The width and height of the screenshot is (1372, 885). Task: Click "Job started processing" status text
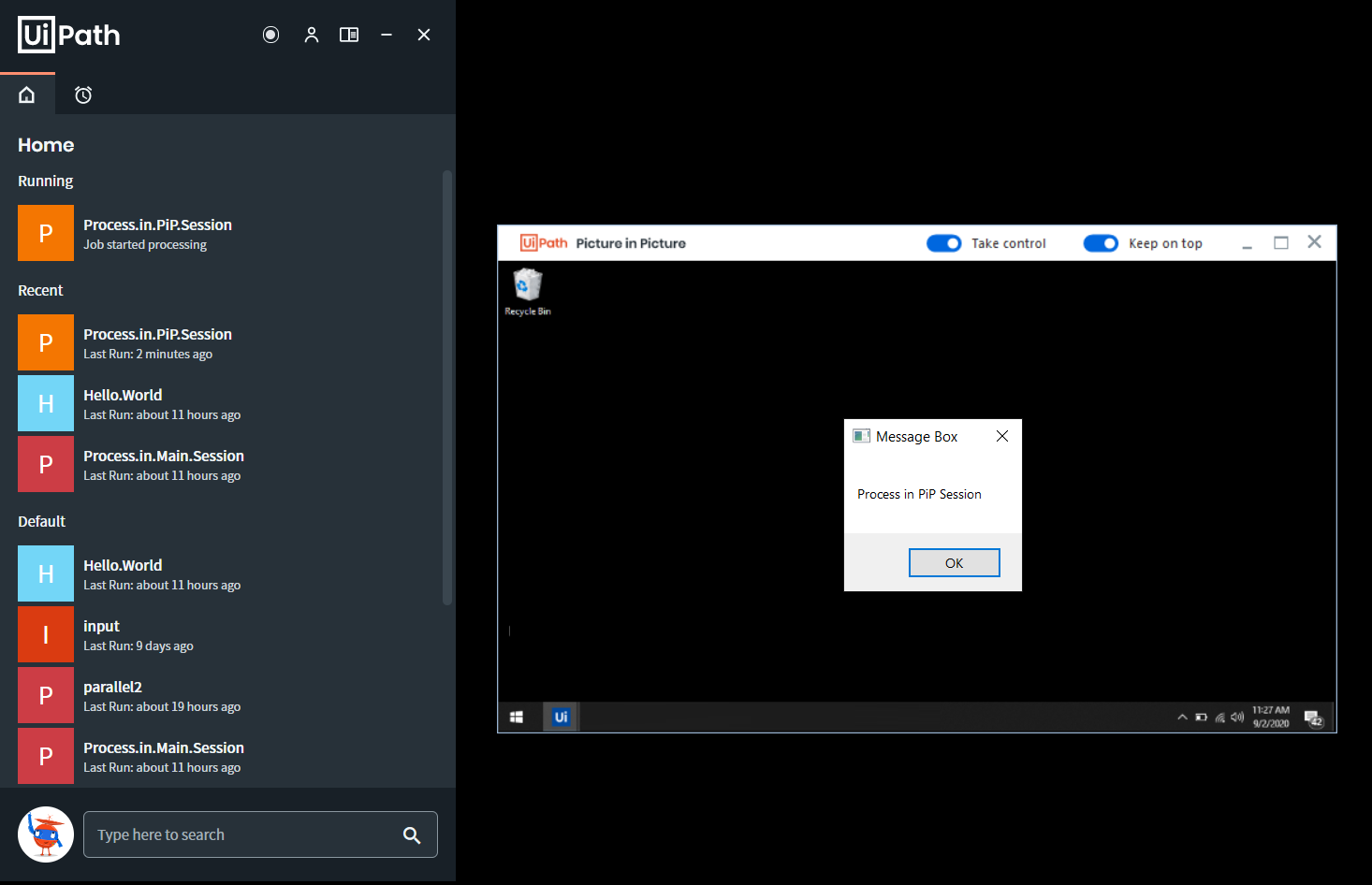point(145,245)
